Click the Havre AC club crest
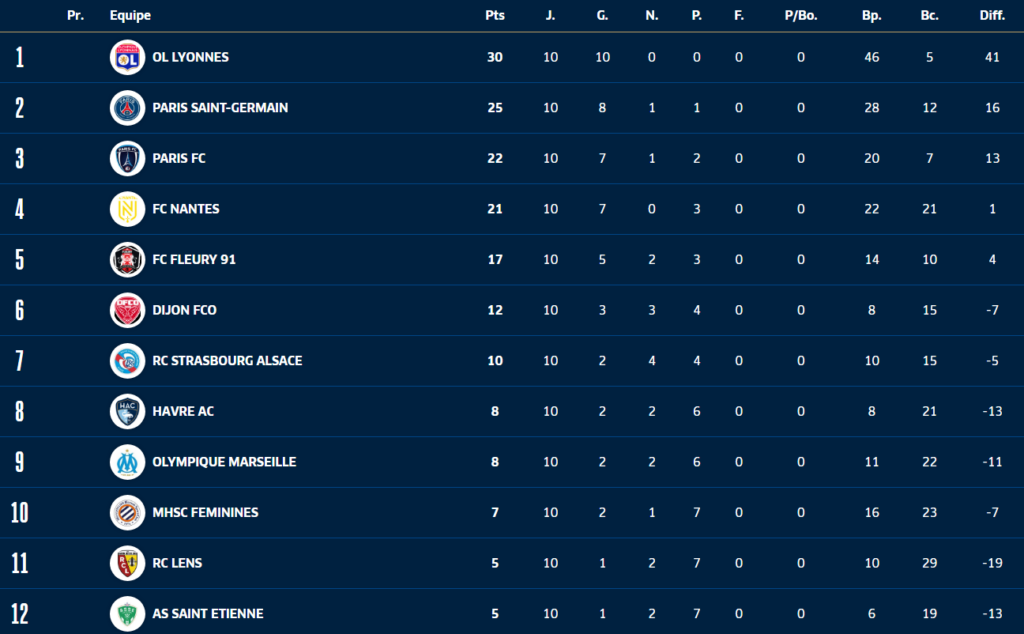Screen dimensions: 1024x634 127,411
